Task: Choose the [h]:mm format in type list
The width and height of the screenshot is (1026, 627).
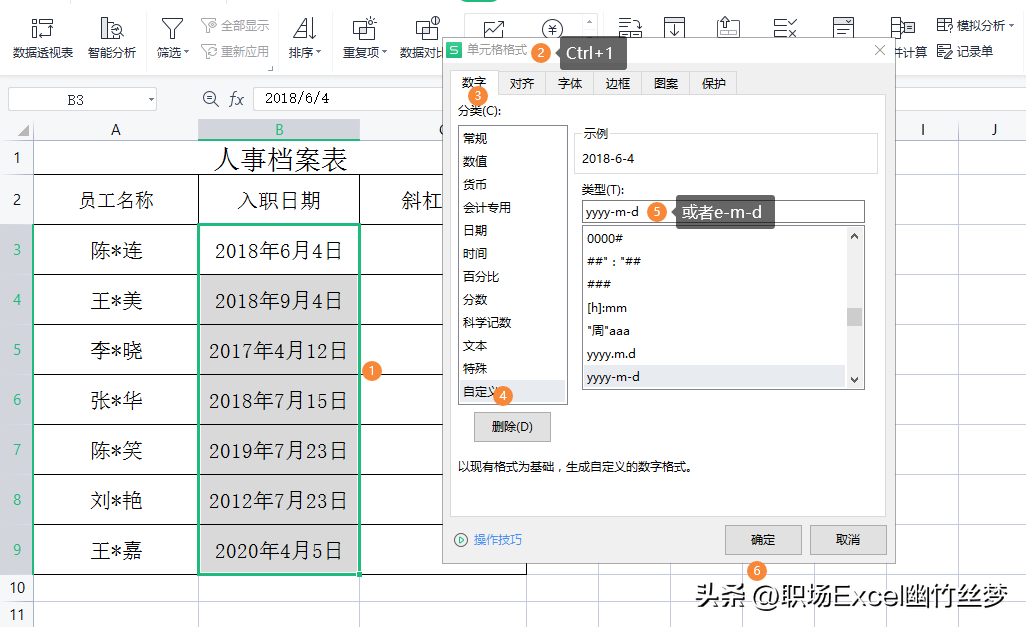Action: [x=715, y=308]
